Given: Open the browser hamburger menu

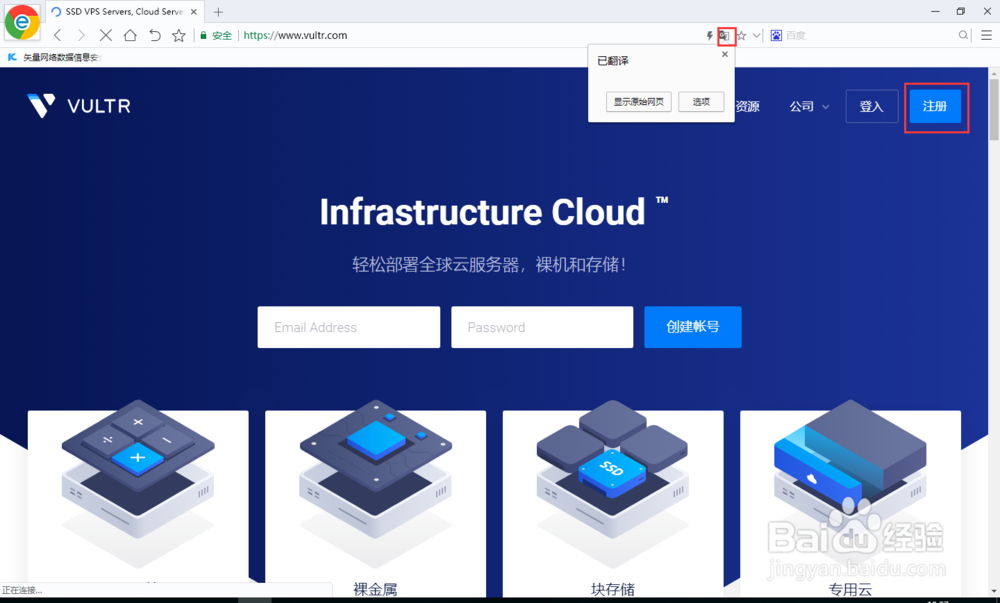Looking at the screenshot, I should (986, 35).
